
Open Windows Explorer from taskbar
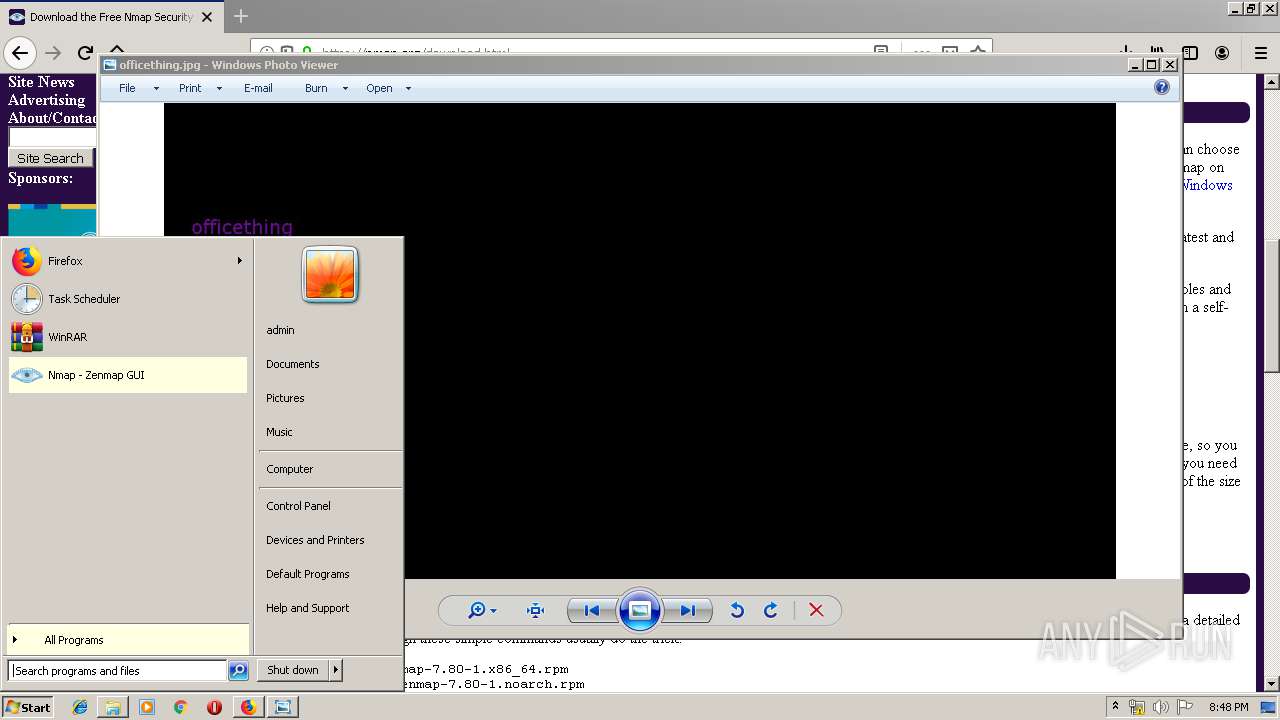point(113,707)
